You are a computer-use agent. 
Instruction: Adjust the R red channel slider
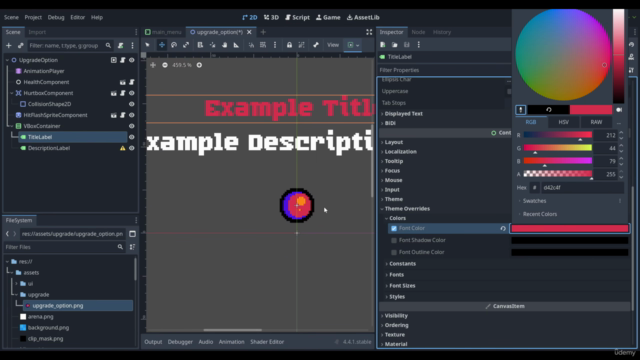558,135
